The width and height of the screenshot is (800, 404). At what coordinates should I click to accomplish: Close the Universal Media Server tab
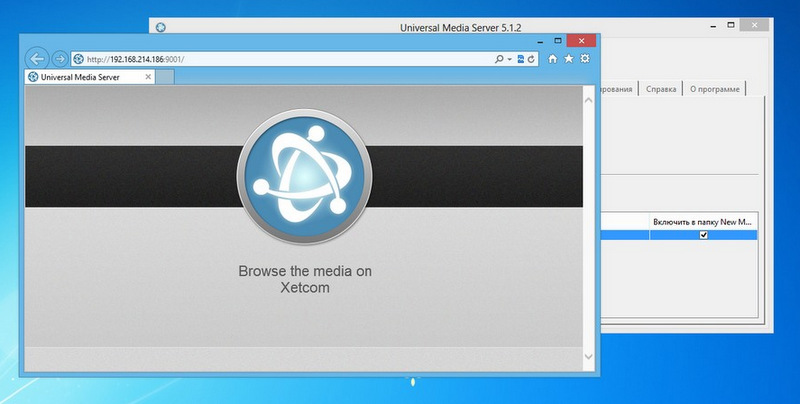coord(148,77)
